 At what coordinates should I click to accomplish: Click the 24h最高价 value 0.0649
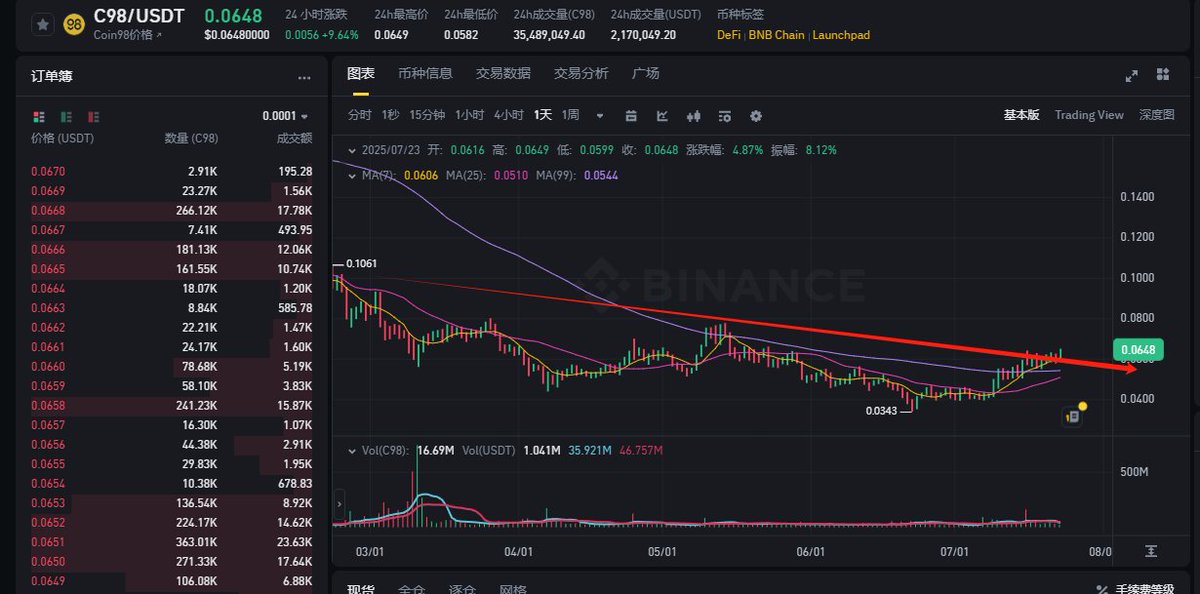pyautogui.click(x=391, y=35)
